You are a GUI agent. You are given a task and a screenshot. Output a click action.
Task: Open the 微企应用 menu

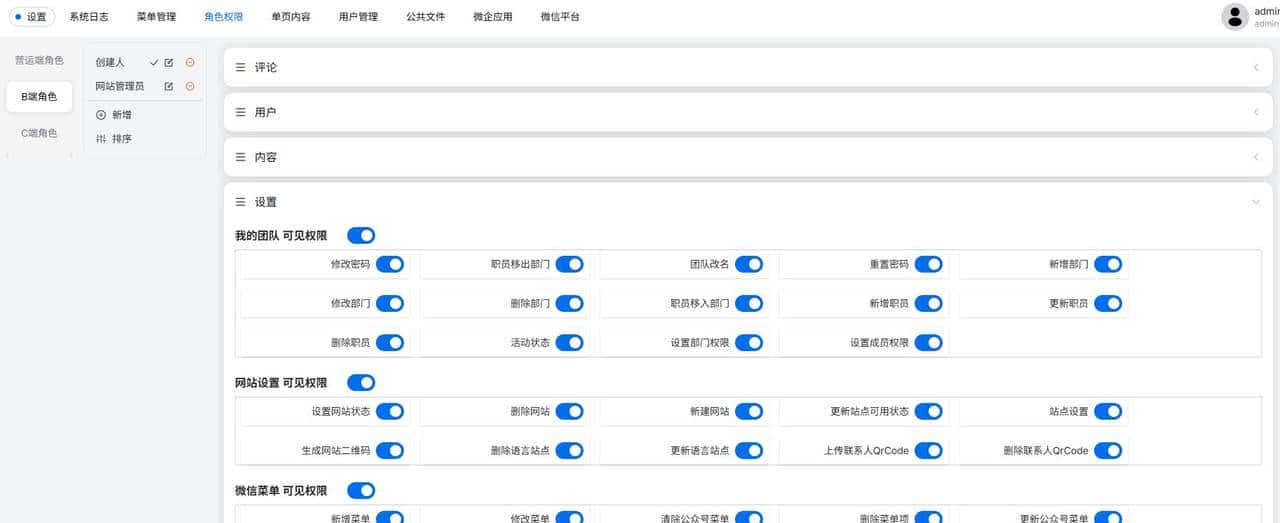492,17
